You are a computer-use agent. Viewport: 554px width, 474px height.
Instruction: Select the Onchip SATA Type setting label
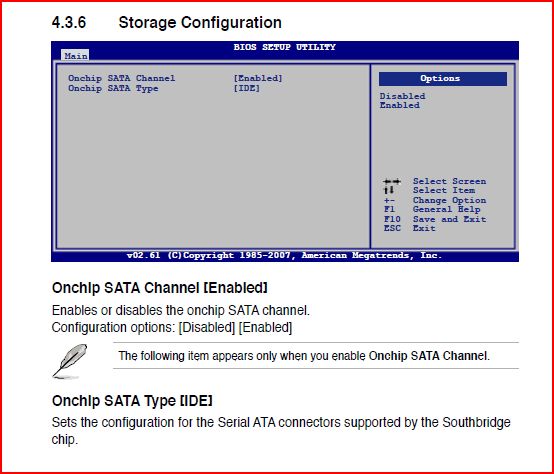click(113, 88)
